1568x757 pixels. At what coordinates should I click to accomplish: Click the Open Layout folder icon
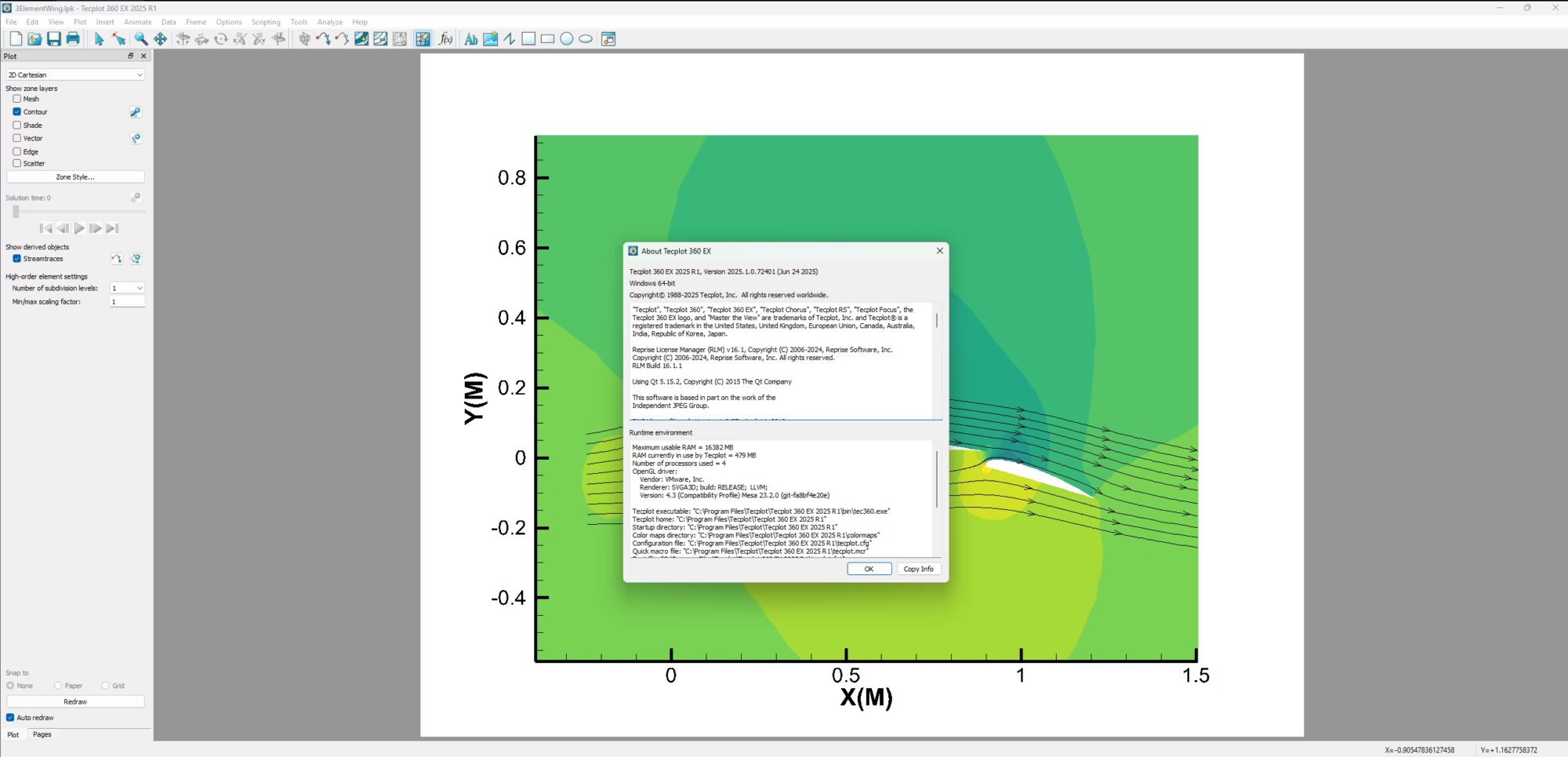click(34, 38)
